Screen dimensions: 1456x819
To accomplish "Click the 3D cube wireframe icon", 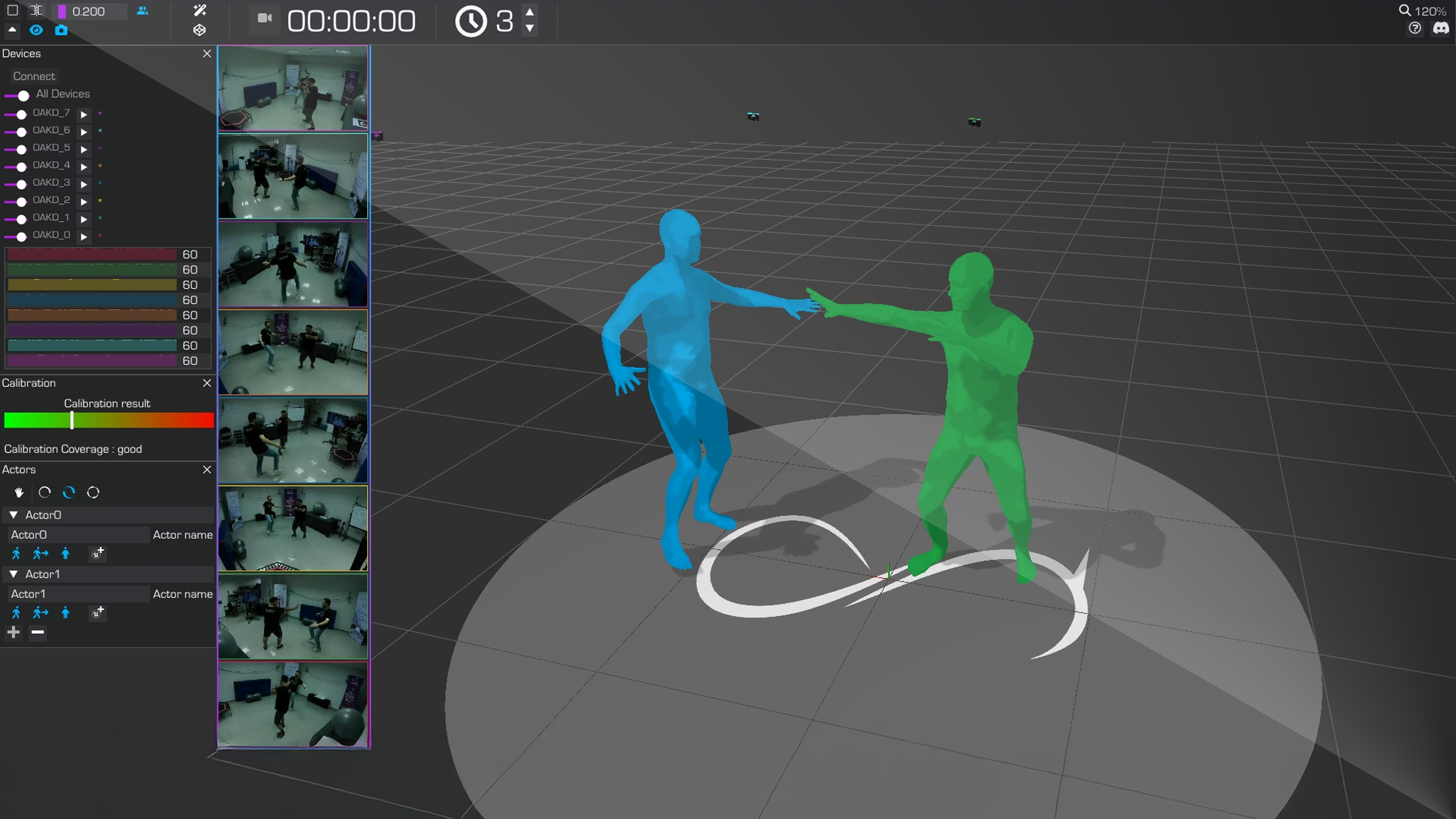I will 200,30.
